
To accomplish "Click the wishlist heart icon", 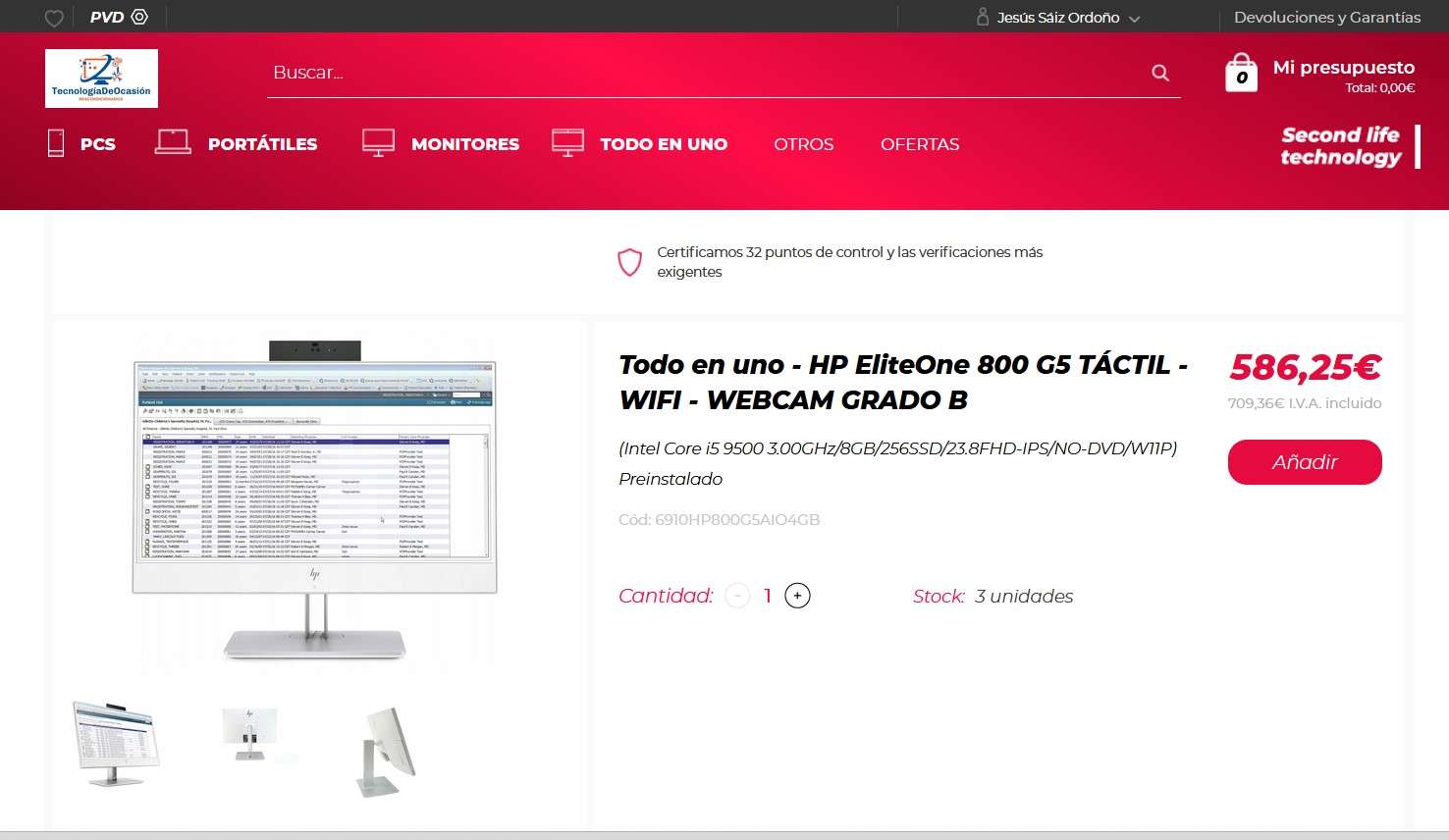I will 55,18.
